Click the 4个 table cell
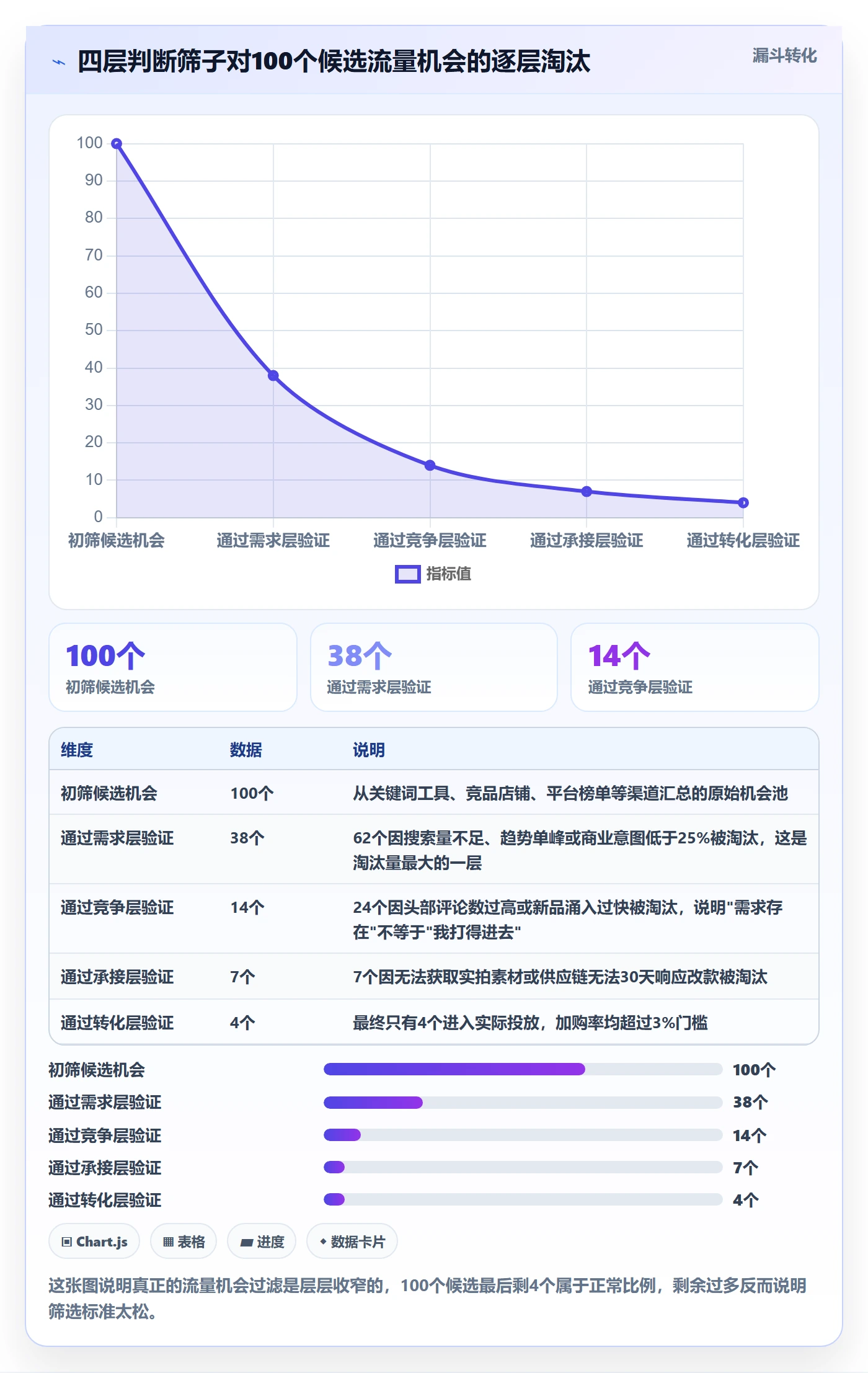Screen dimensions: 868x1373 [242, 1023]
